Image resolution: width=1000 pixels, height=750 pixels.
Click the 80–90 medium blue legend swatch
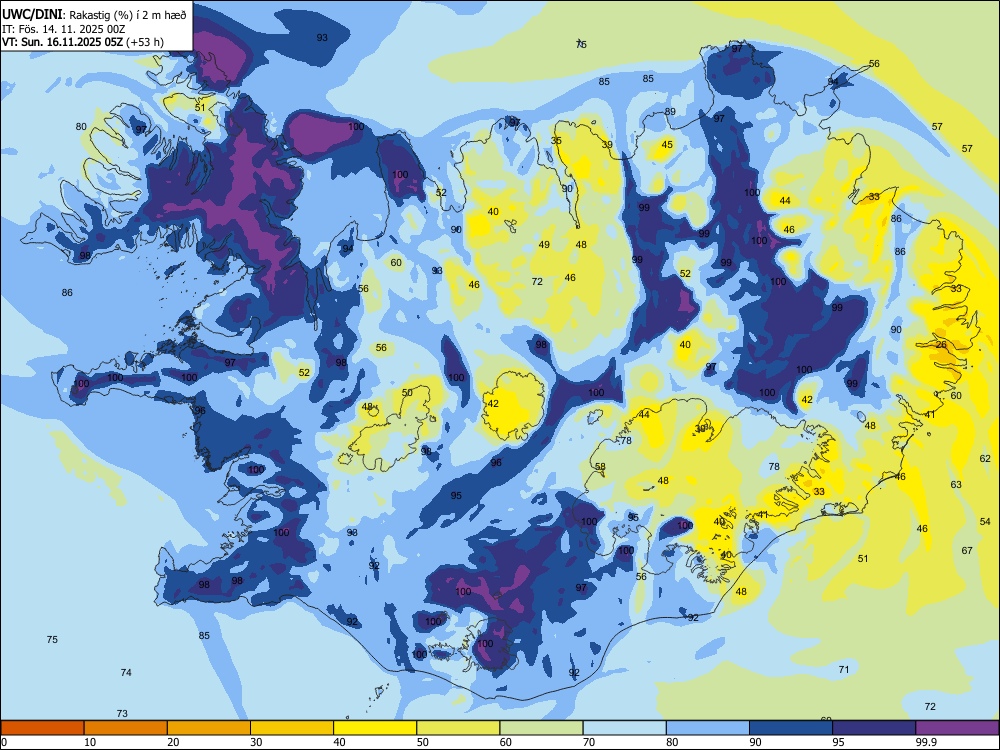(x=707, y=728)
